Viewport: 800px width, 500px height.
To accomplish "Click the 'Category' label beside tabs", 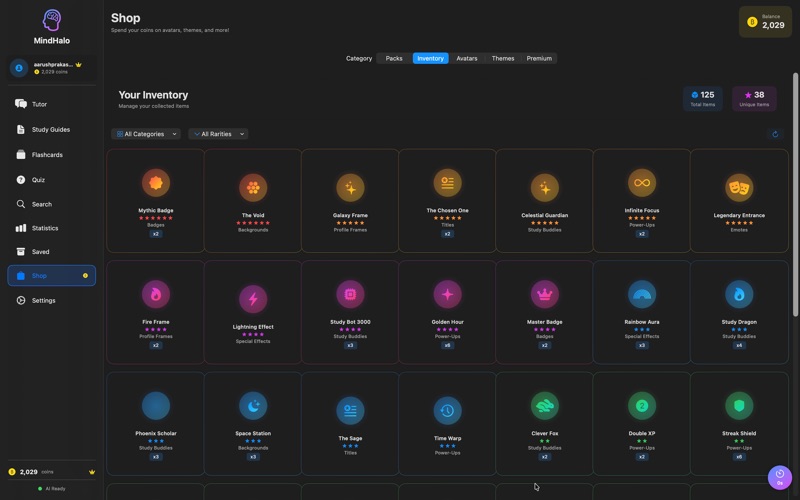I will [x=359, y=59].
